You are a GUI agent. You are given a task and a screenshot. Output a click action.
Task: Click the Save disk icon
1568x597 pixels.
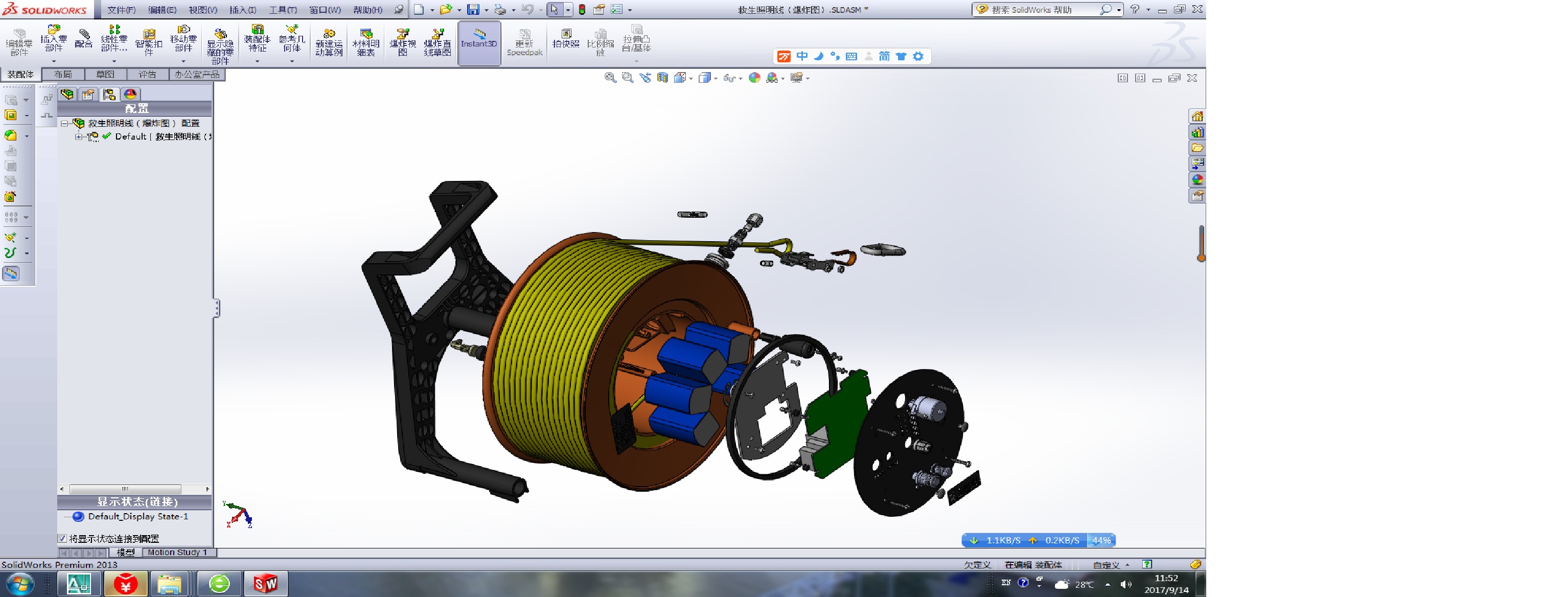(473, 9)
